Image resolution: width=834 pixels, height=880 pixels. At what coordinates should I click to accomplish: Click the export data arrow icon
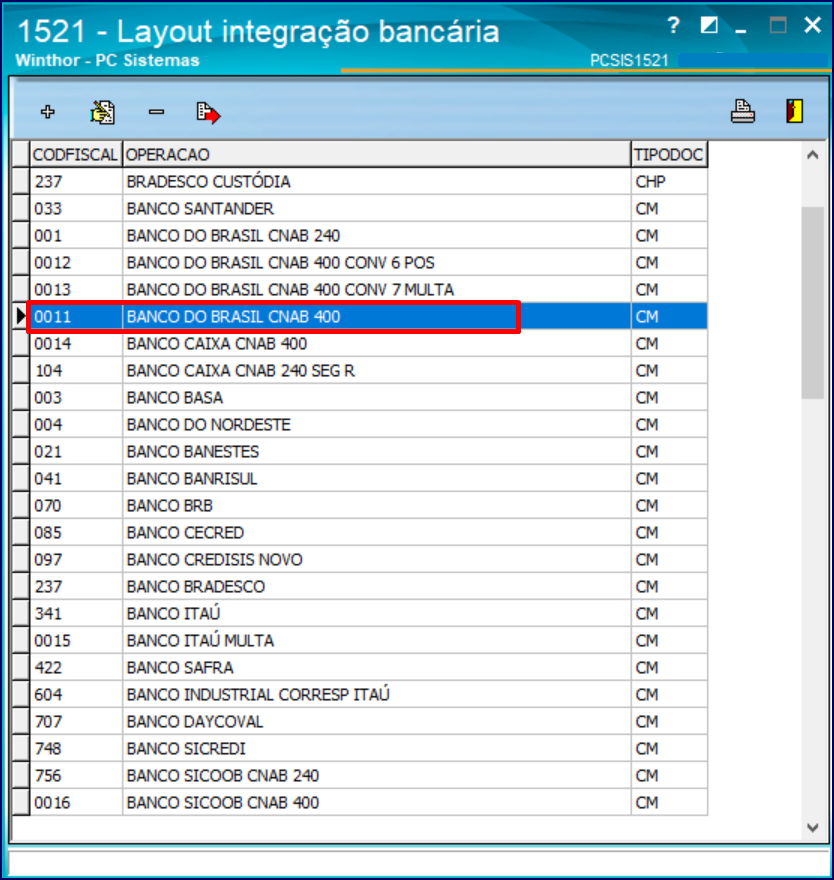tap(210, 112)
